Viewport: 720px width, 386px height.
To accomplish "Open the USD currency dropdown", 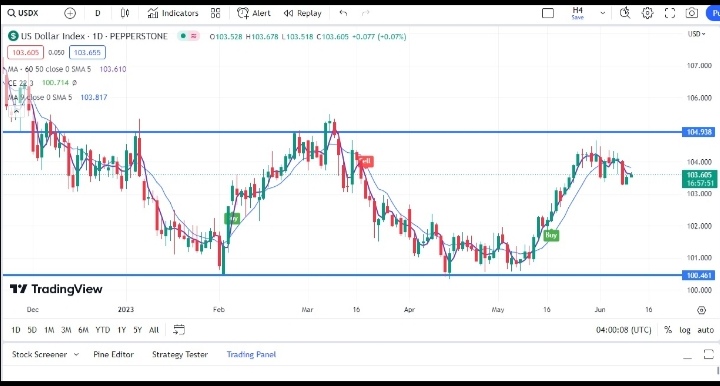I will click(x=696, y=34).
